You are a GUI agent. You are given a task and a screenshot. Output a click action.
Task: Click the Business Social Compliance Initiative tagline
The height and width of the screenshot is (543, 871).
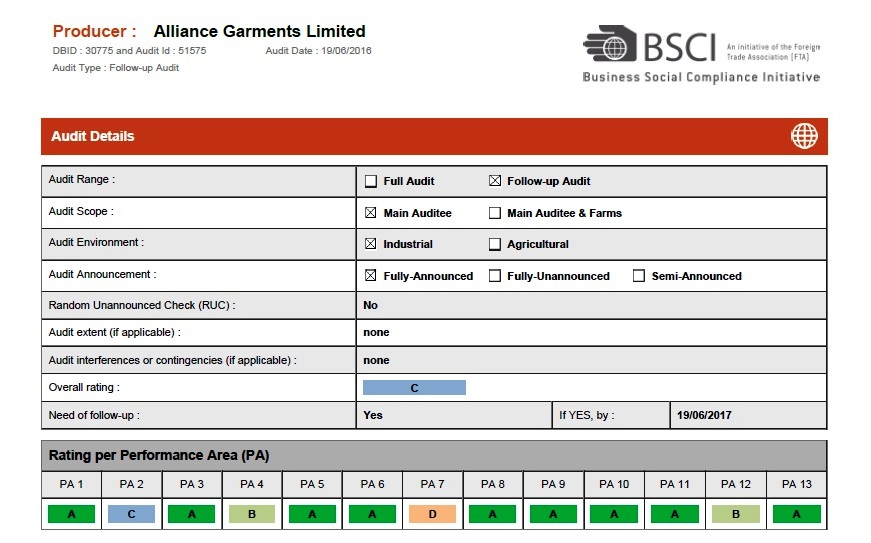[702, 77]
